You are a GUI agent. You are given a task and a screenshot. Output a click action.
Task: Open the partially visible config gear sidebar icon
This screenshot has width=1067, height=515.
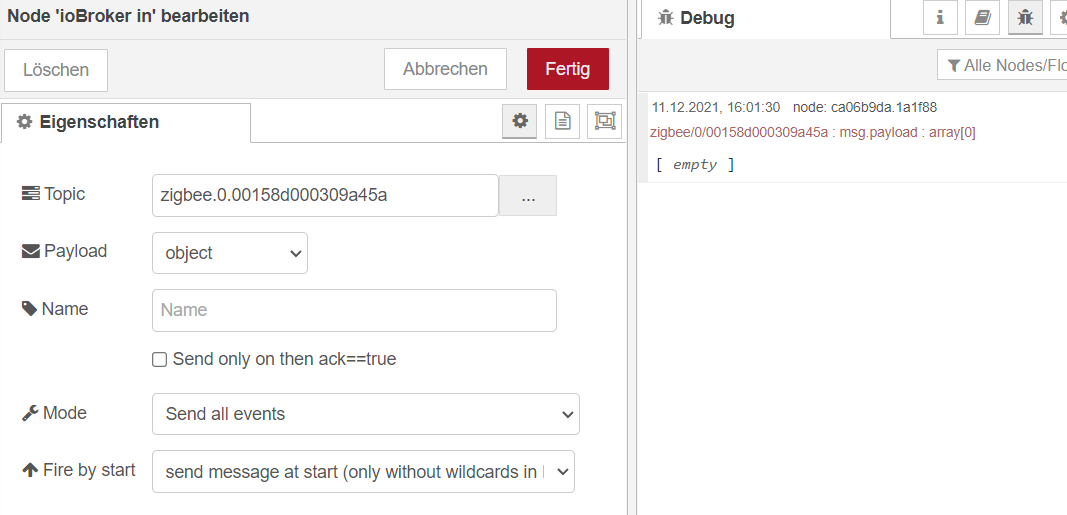tap(1060, 18)
